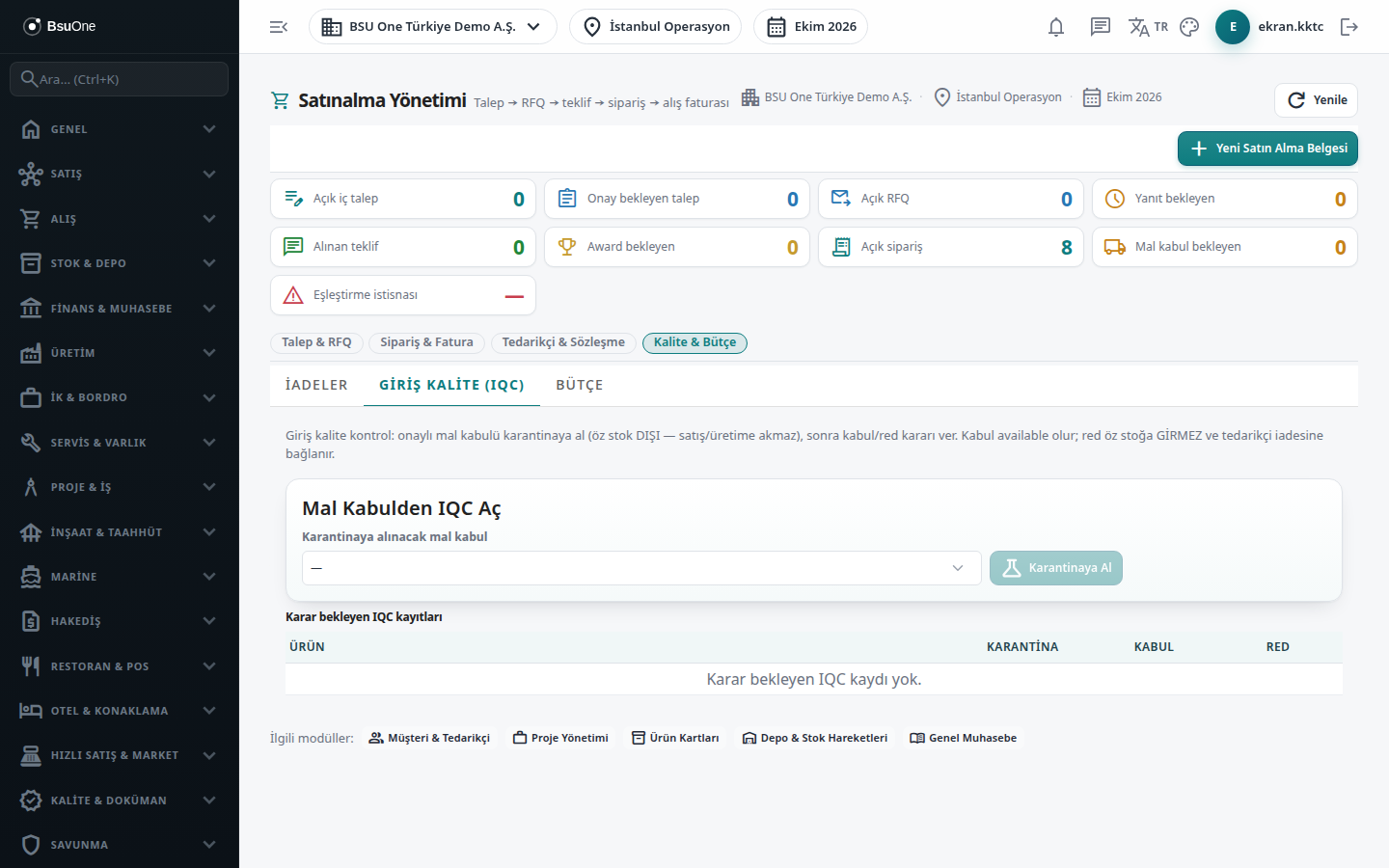
Task: Open the messages chat icon
Action: [x=1101, y=27]
